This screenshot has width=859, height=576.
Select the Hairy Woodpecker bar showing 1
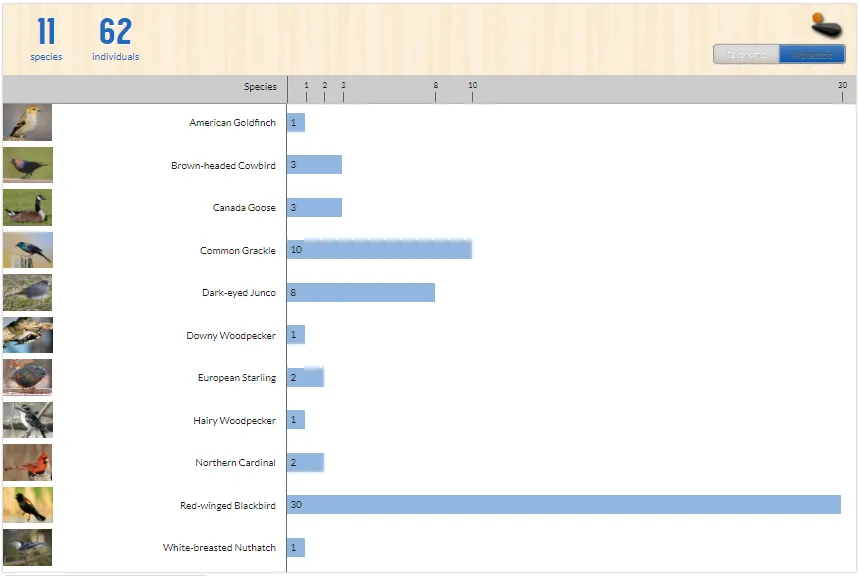click(296, 420)
